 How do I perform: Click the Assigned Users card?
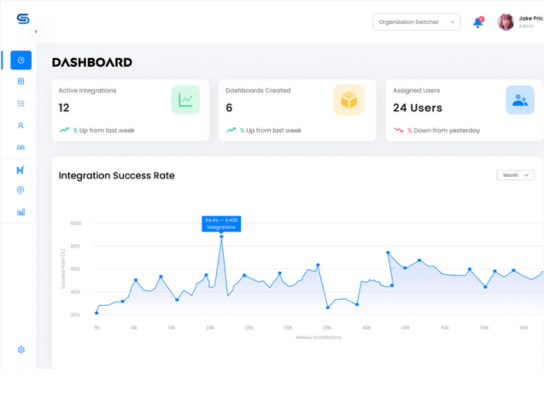pyautogui.click(x=465, y=110)
